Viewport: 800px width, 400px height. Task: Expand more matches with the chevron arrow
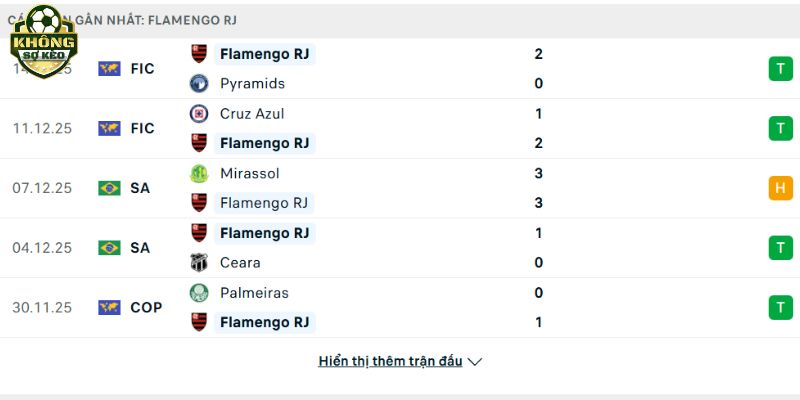[475, 362]
